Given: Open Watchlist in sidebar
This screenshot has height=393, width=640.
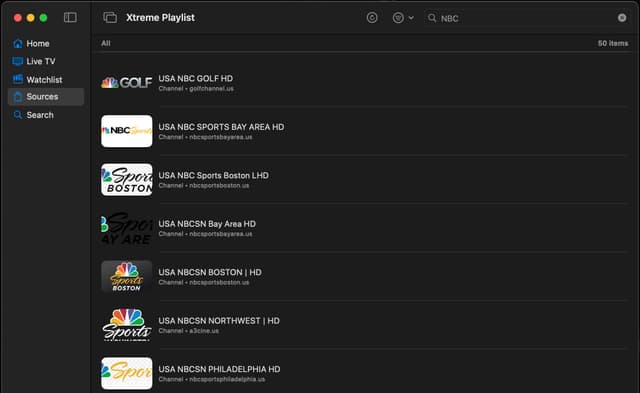Looking at the screenshot, I should 46,79.
